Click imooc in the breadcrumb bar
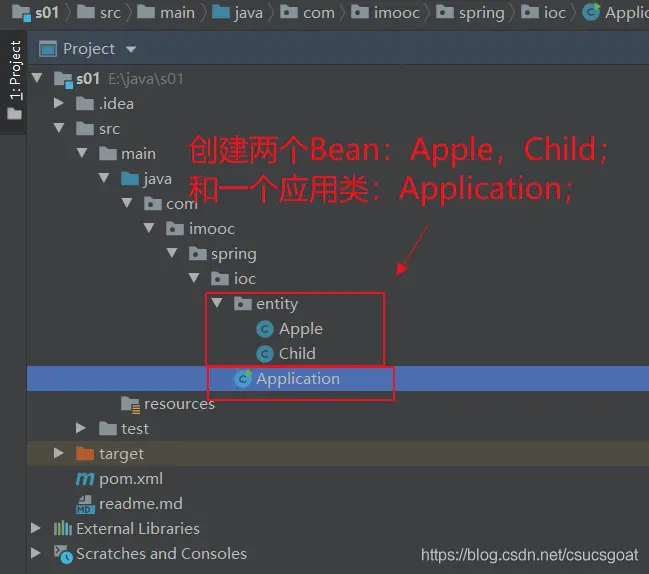 tap(397, 13)
